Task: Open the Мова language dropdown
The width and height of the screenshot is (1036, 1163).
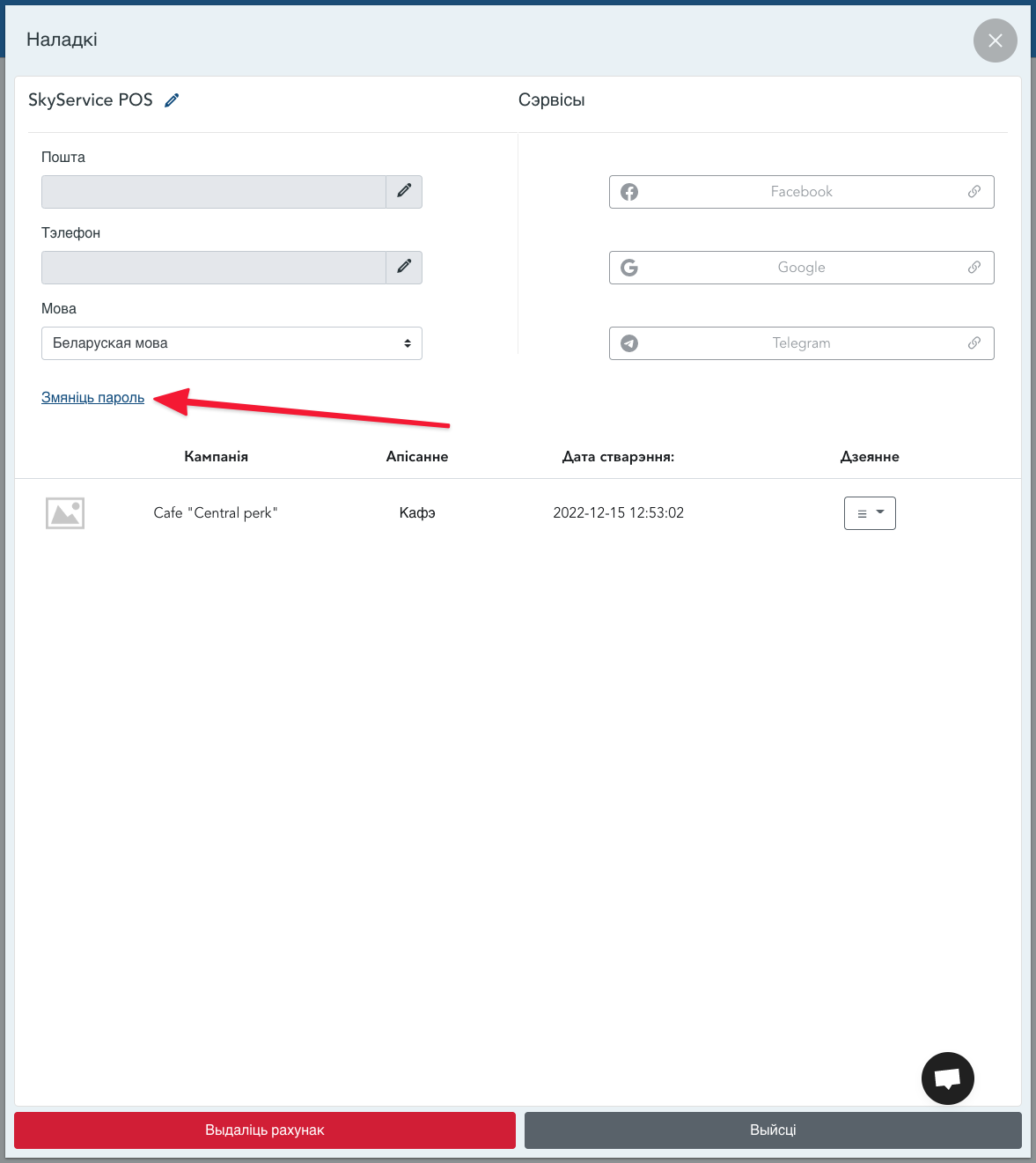Action: (x=231, y=343)
